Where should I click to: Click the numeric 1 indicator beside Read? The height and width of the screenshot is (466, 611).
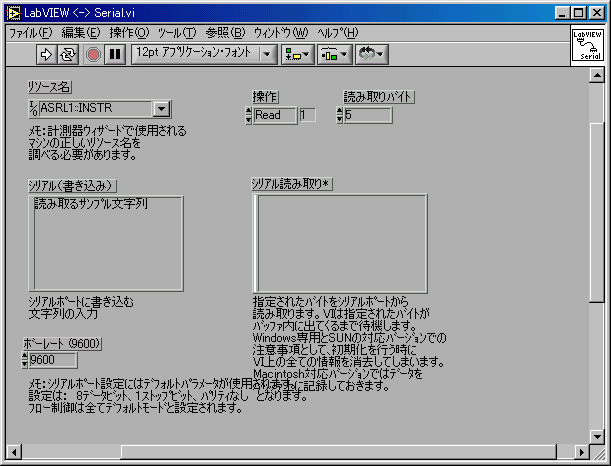tap(307, 115)
